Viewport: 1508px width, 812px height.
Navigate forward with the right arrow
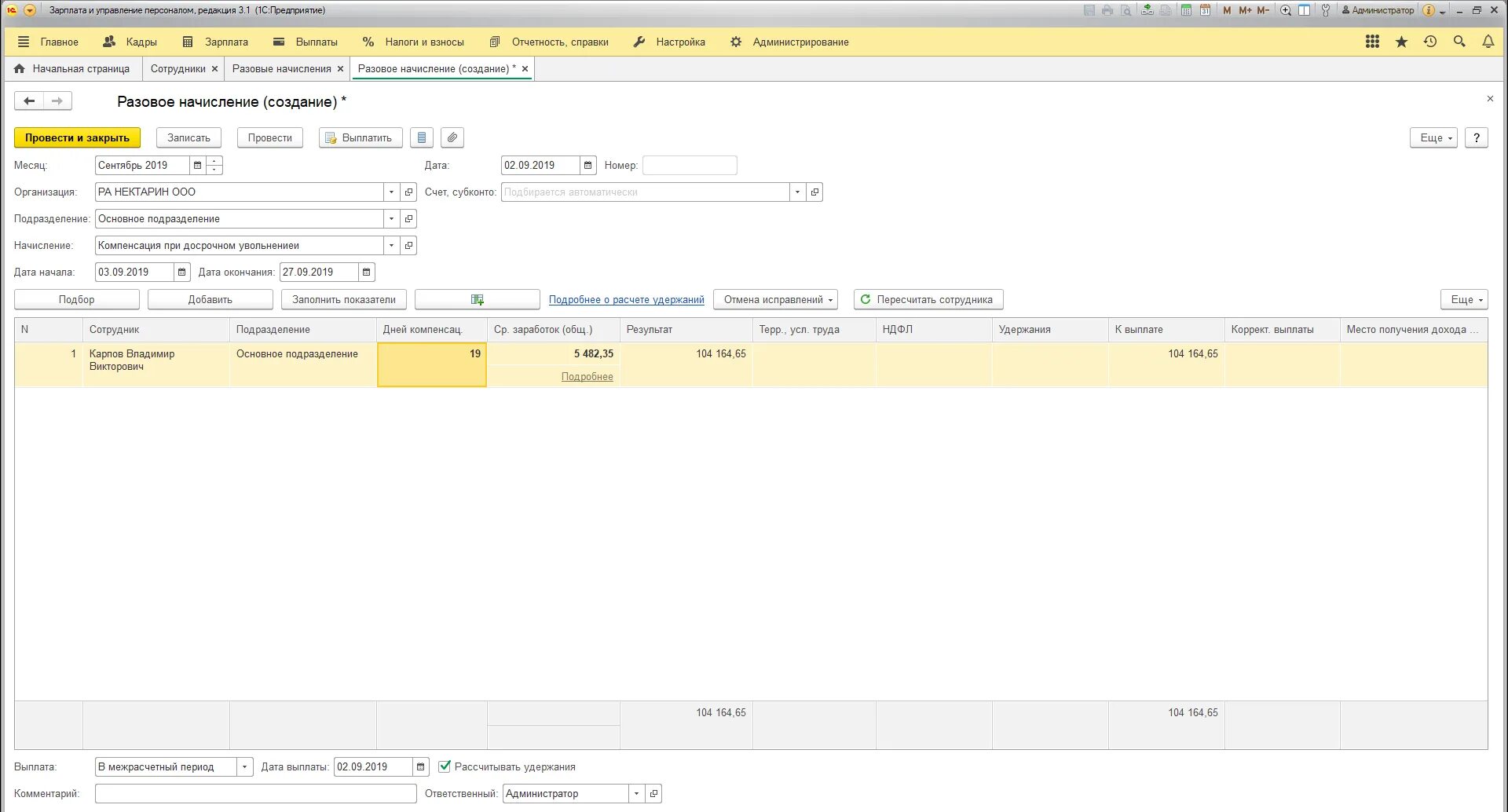[57, 101]
